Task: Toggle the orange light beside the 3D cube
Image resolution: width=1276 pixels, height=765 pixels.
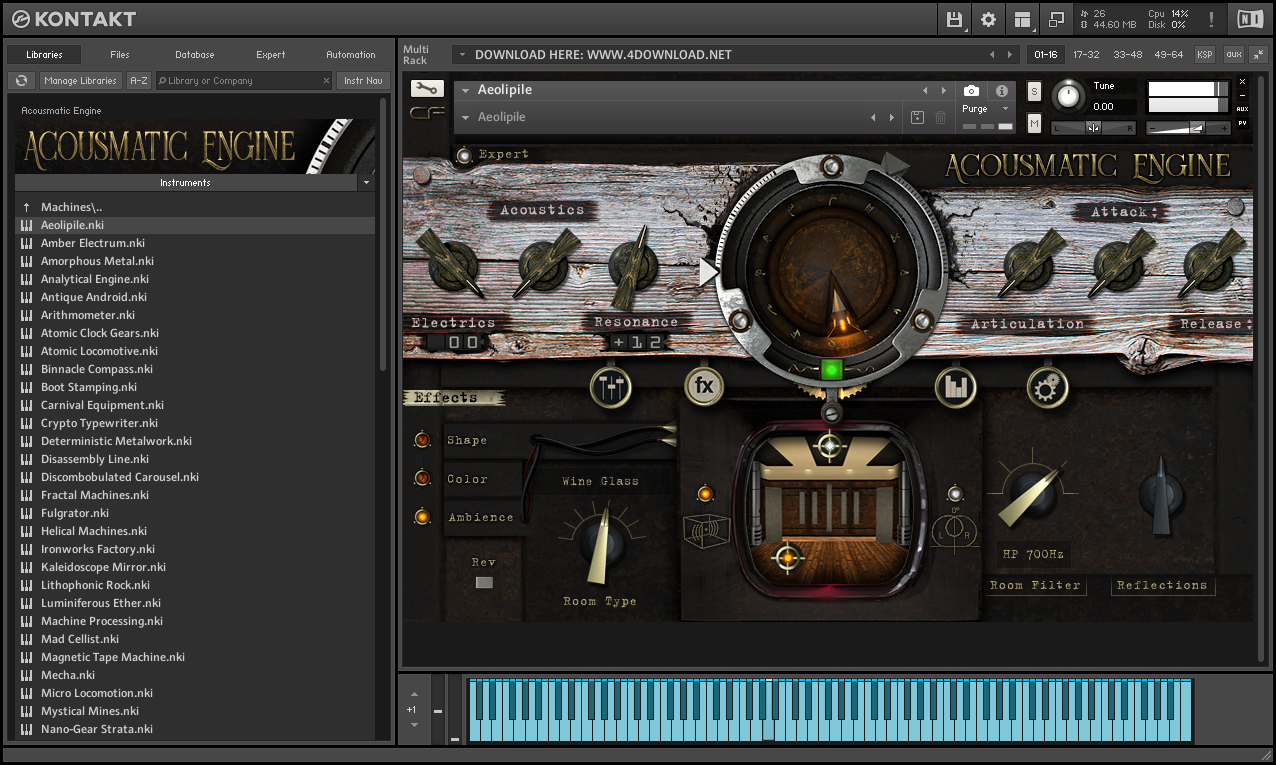Action: (705, 493)
